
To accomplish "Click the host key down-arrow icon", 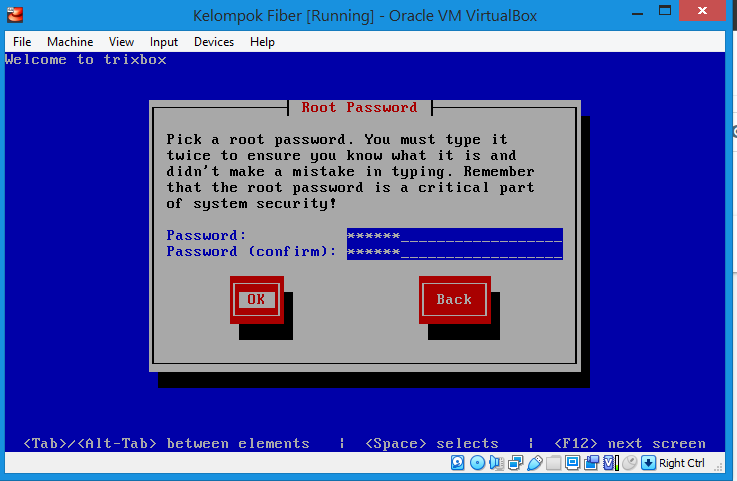I will coord(648,463).
